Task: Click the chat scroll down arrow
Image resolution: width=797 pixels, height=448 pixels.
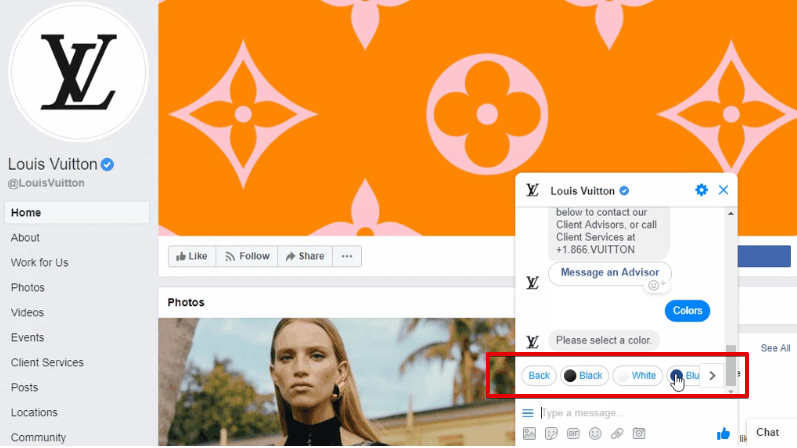Action: 731,391
